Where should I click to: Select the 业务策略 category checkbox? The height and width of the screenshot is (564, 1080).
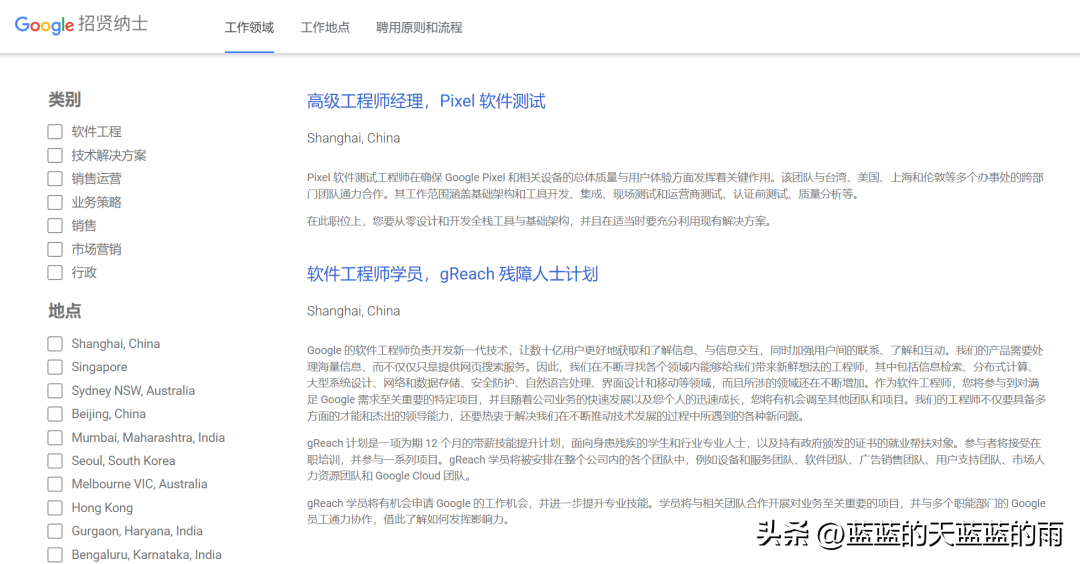[55, 202]
